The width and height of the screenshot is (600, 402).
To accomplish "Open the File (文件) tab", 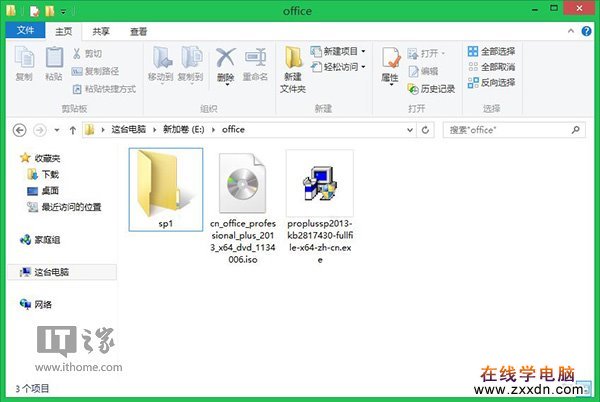I will coord(25,30).
